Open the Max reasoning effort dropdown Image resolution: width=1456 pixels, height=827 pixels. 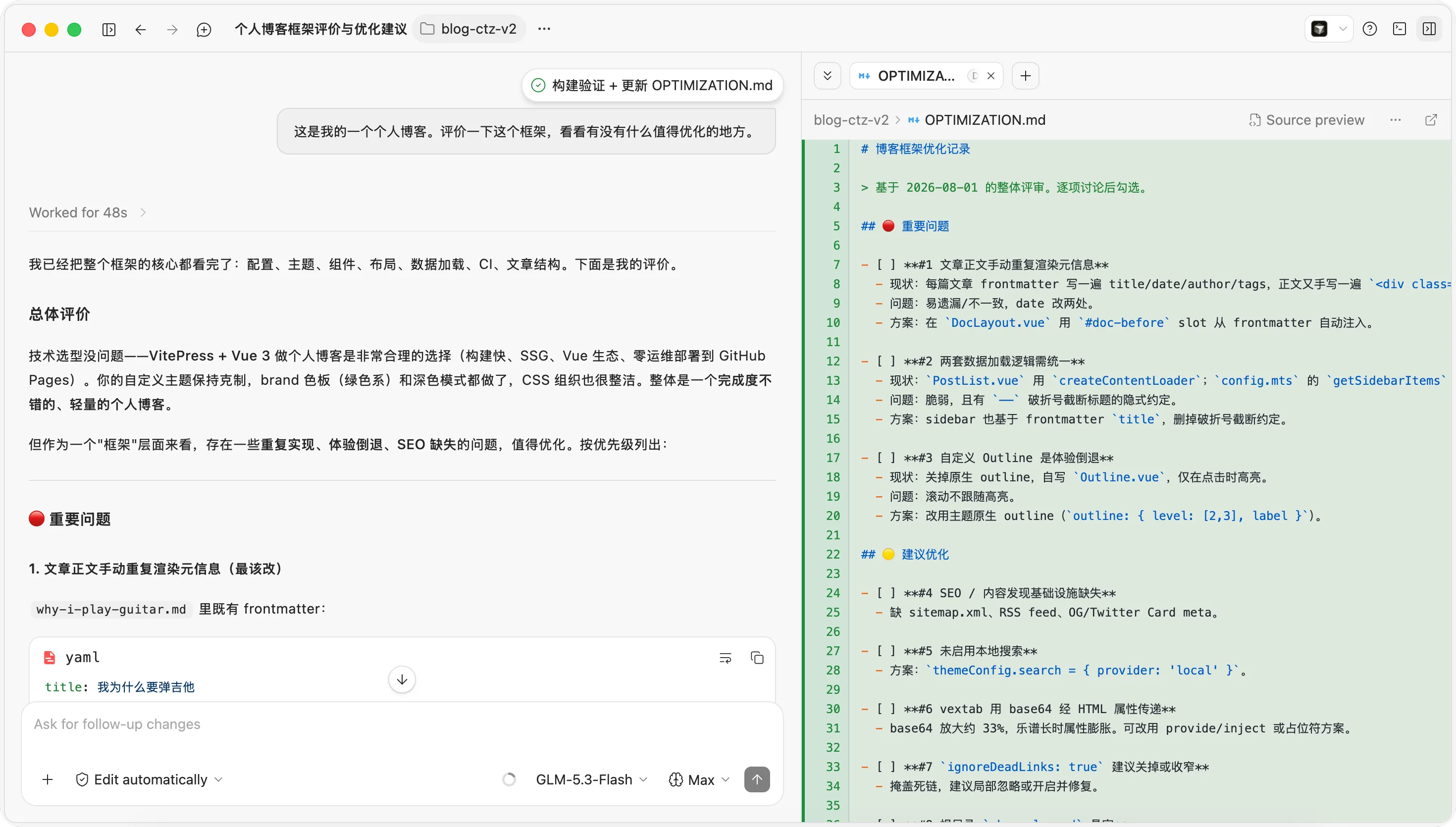[699, 779]
